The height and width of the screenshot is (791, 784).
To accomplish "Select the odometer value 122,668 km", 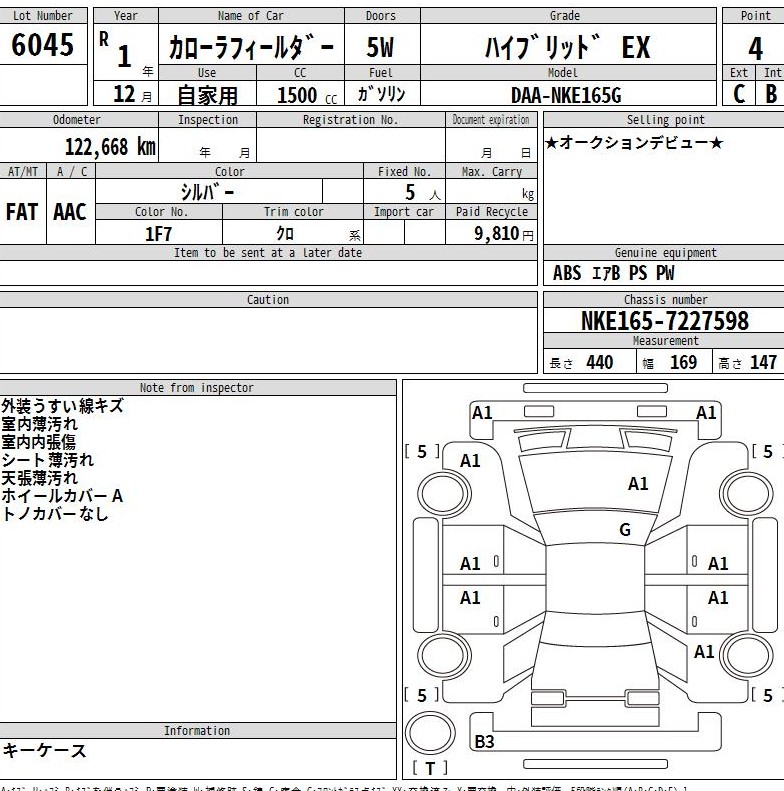I will 110,147.
